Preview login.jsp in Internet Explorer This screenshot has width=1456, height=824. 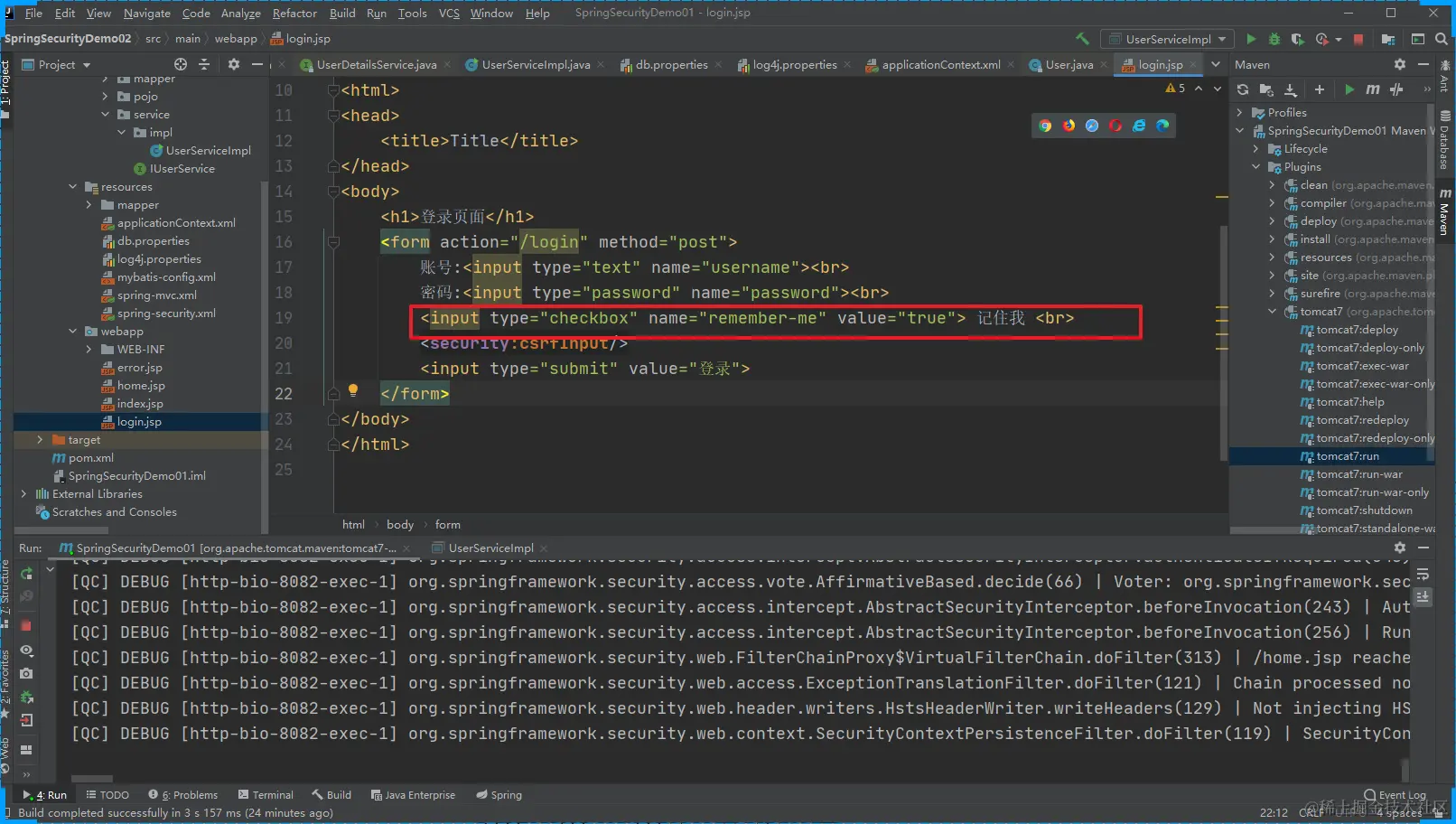pos(1139,126)
